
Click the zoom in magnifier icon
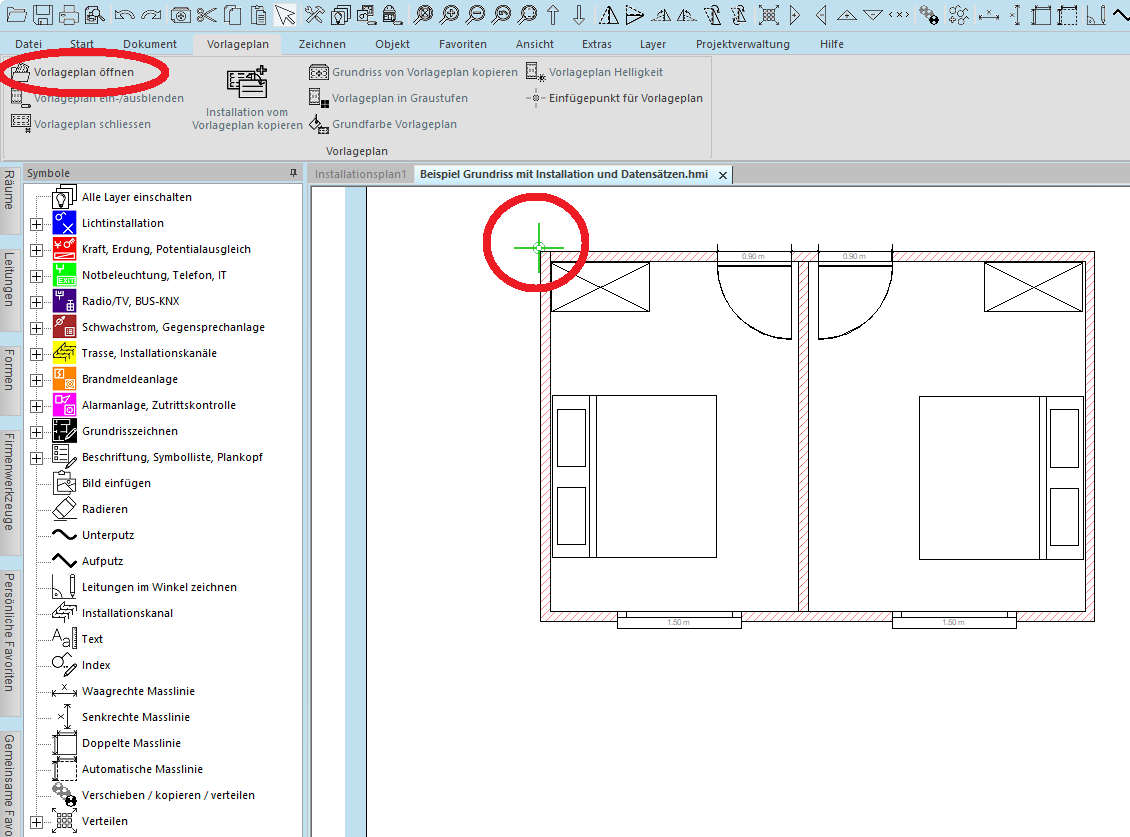click(449, 15)
